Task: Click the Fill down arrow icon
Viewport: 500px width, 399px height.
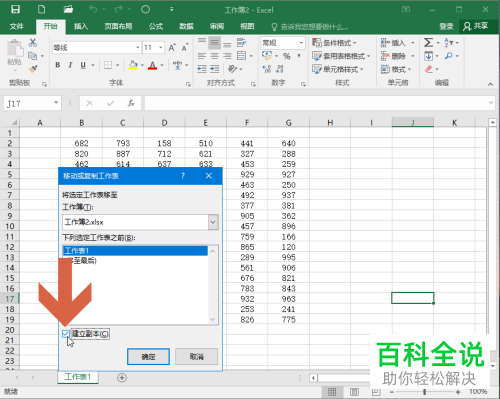Action: point(428,56)
